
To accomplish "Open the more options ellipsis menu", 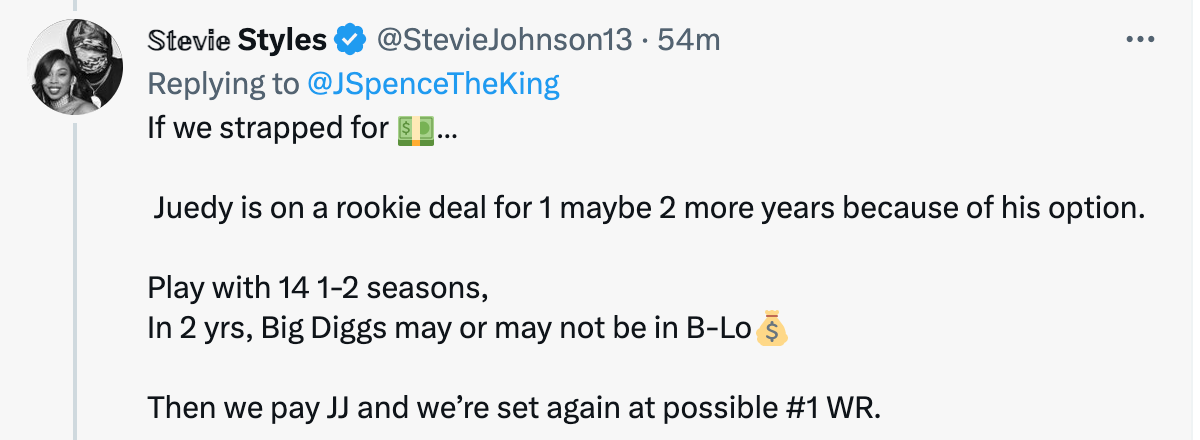I will (1140, 39).
